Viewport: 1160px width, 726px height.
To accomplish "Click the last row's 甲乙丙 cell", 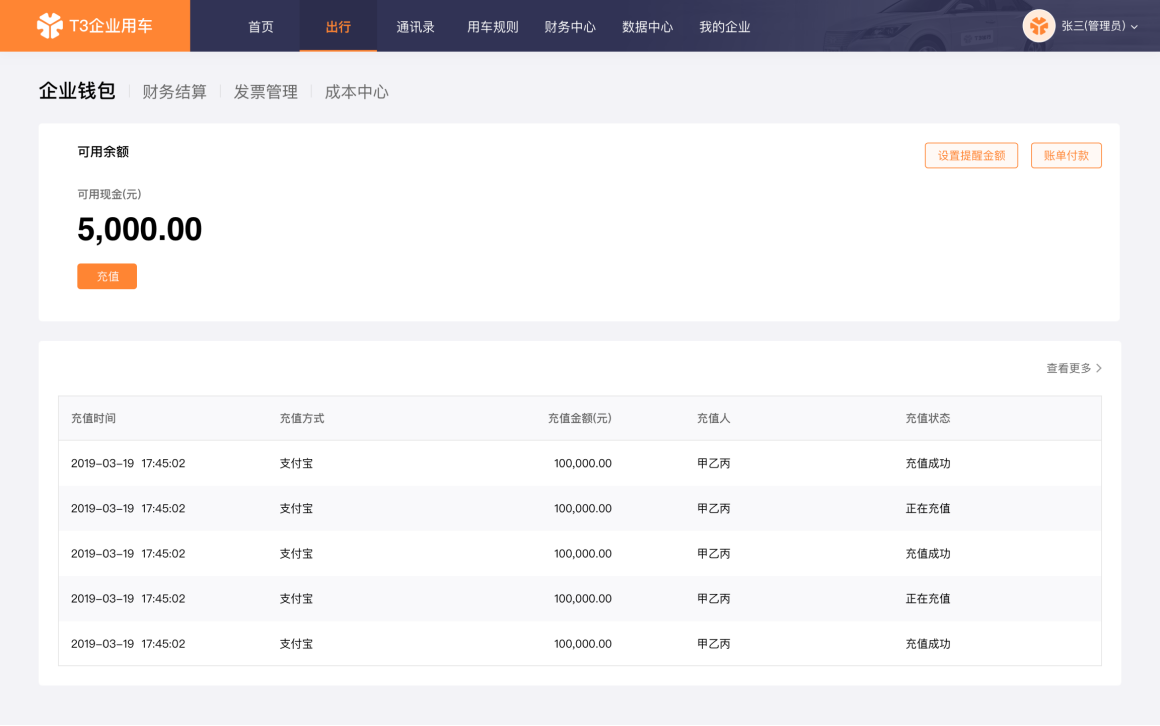I will (713, 644).
